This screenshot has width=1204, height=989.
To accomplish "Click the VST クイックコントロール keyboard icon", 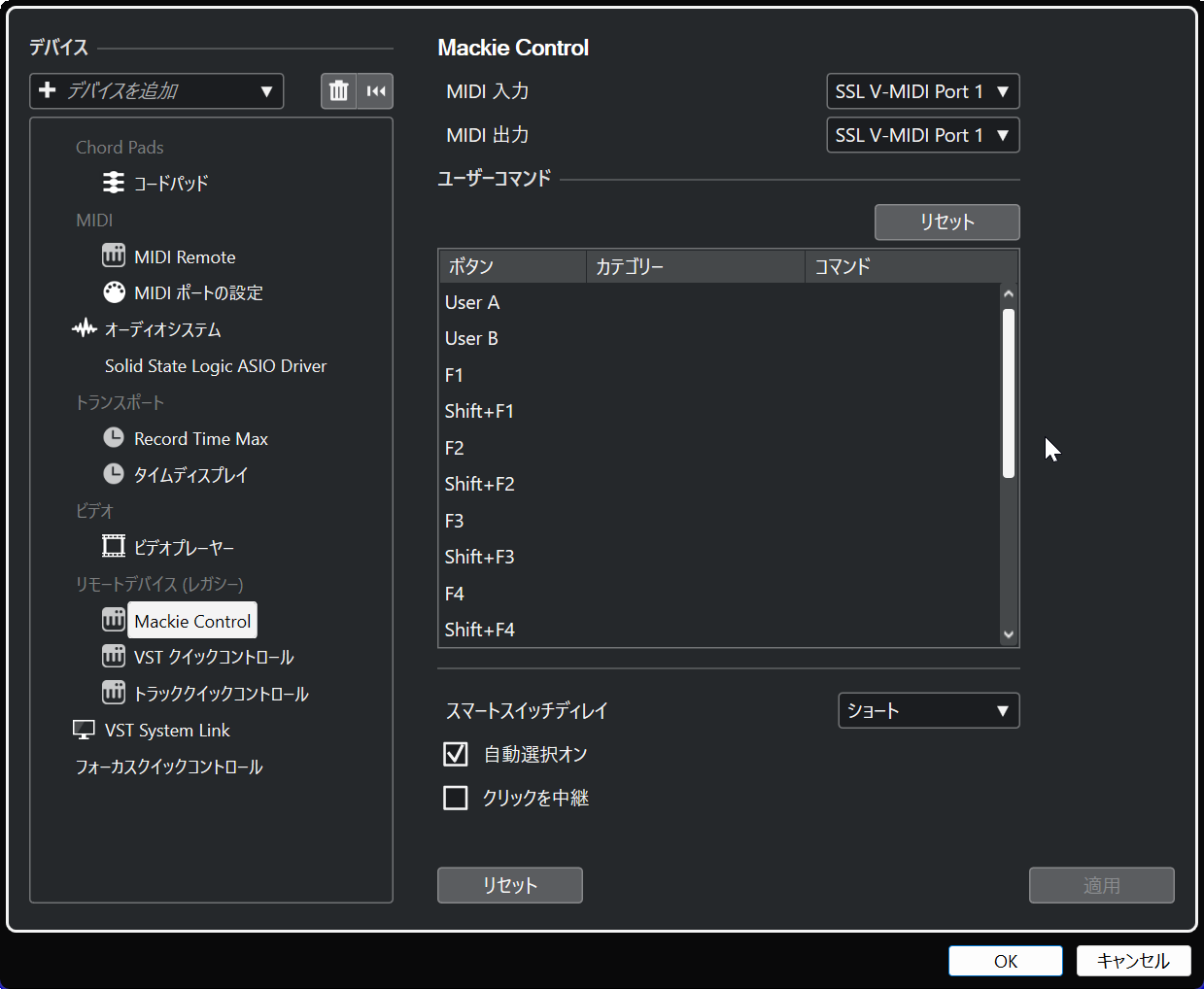I will 114,657.
